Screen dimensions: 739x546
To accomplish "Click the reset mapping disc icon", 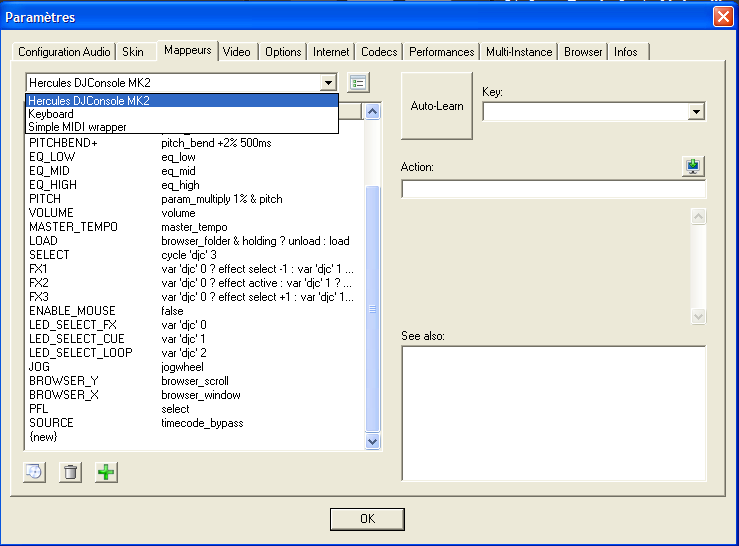I will point(34,472).
